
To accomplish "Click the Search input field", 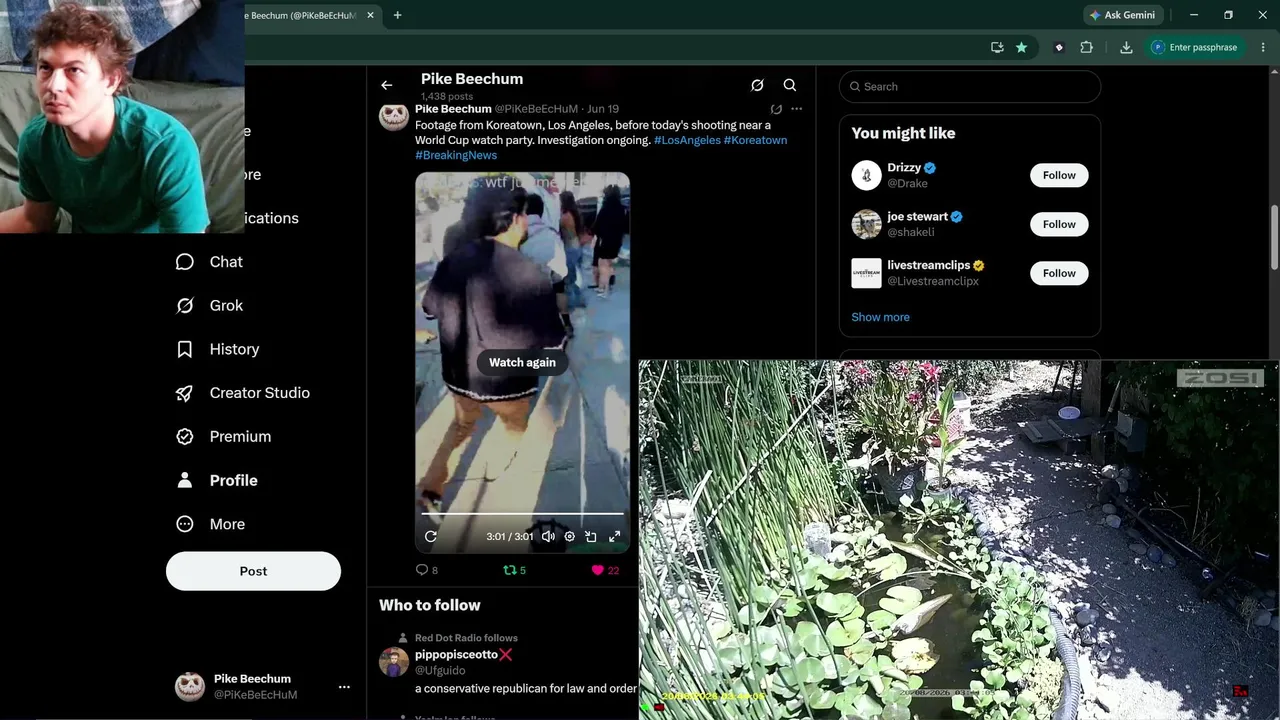I will point(970,87).
